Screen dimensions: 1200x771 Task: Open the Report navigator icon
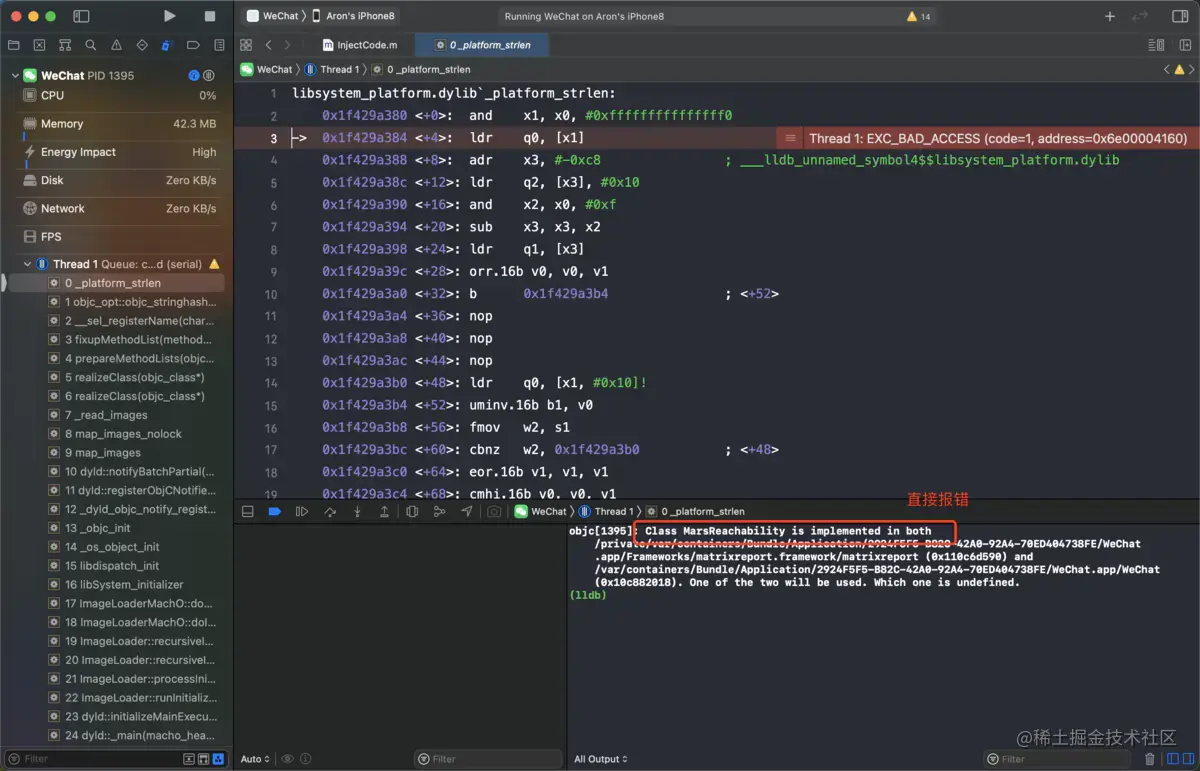(x=219, y=45)
